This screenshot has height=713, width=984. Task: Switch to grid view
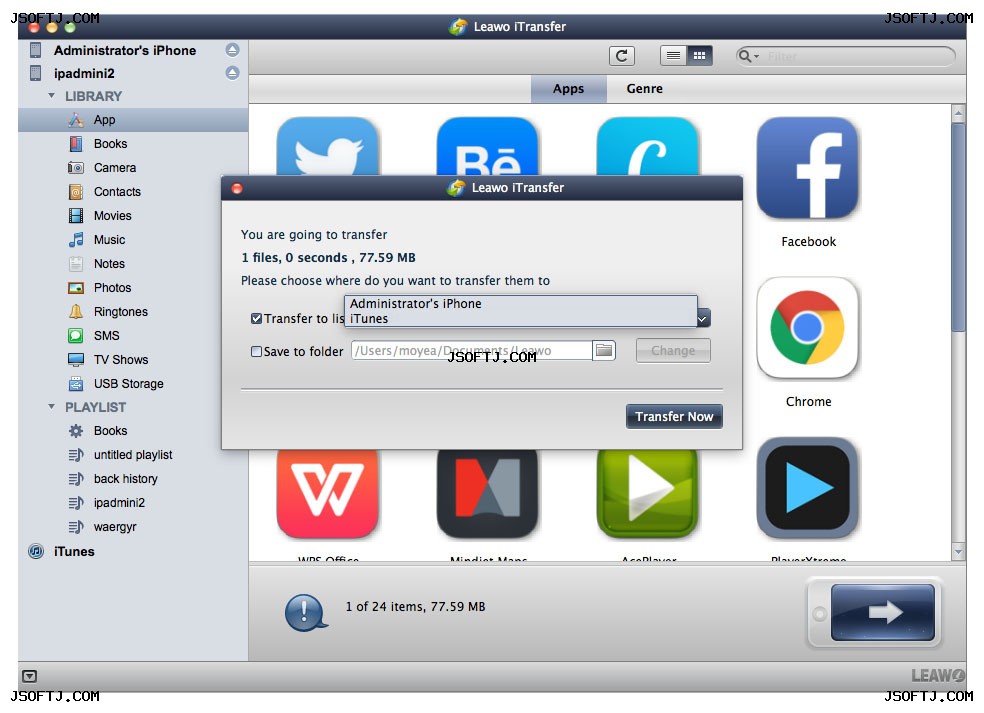(699, 56)
